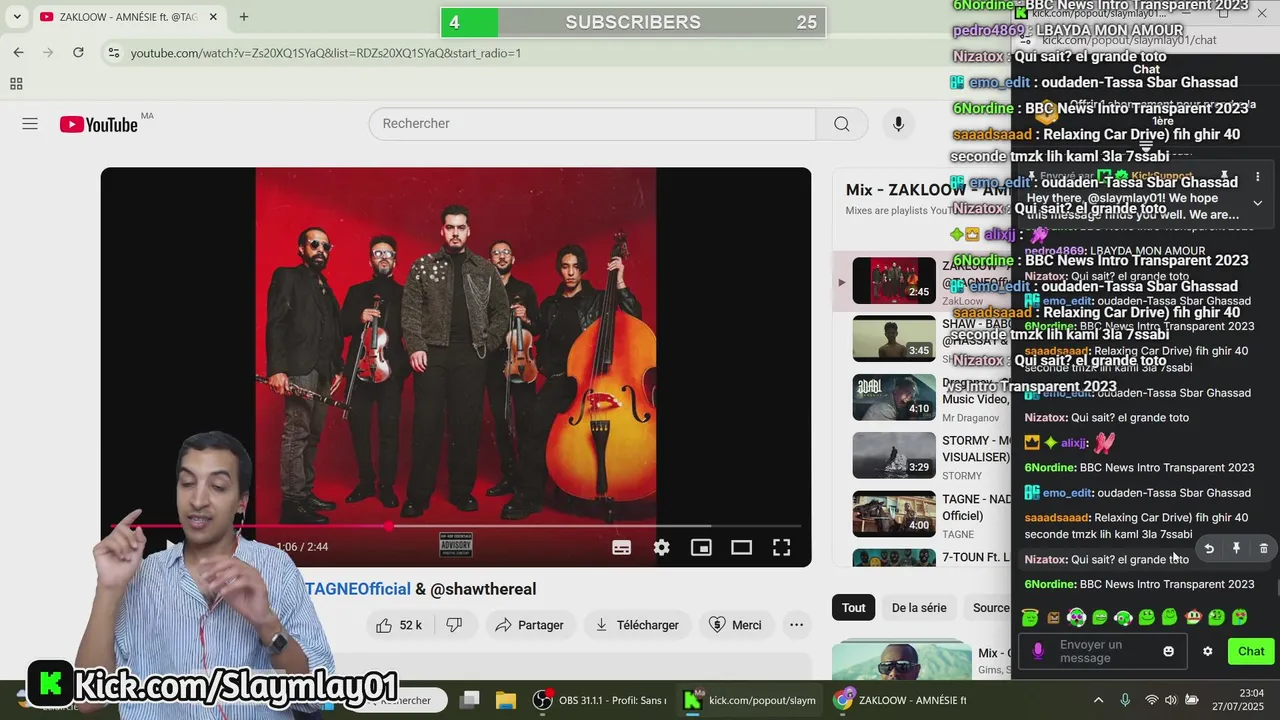Click the Merci thanks button

coord(735,625)
